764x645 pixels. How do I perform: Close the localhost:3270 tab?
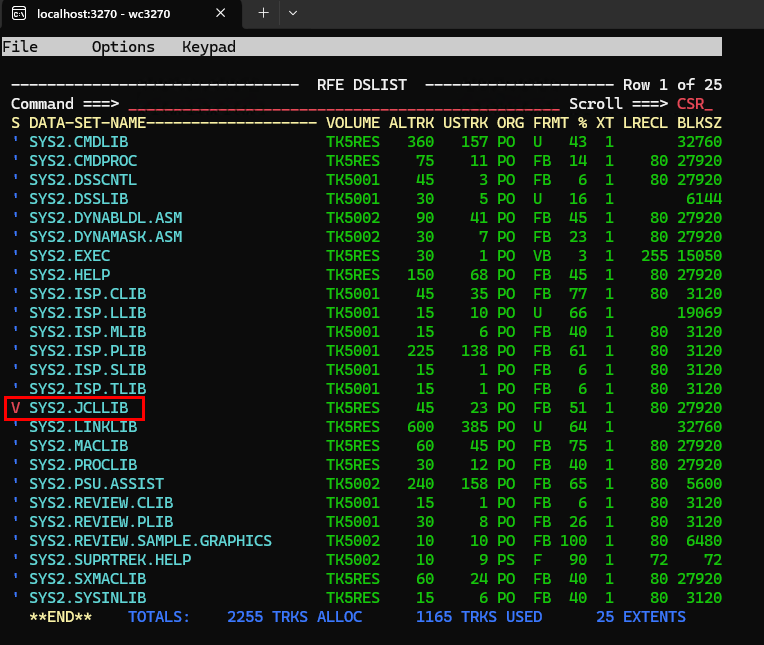(221, 13)
